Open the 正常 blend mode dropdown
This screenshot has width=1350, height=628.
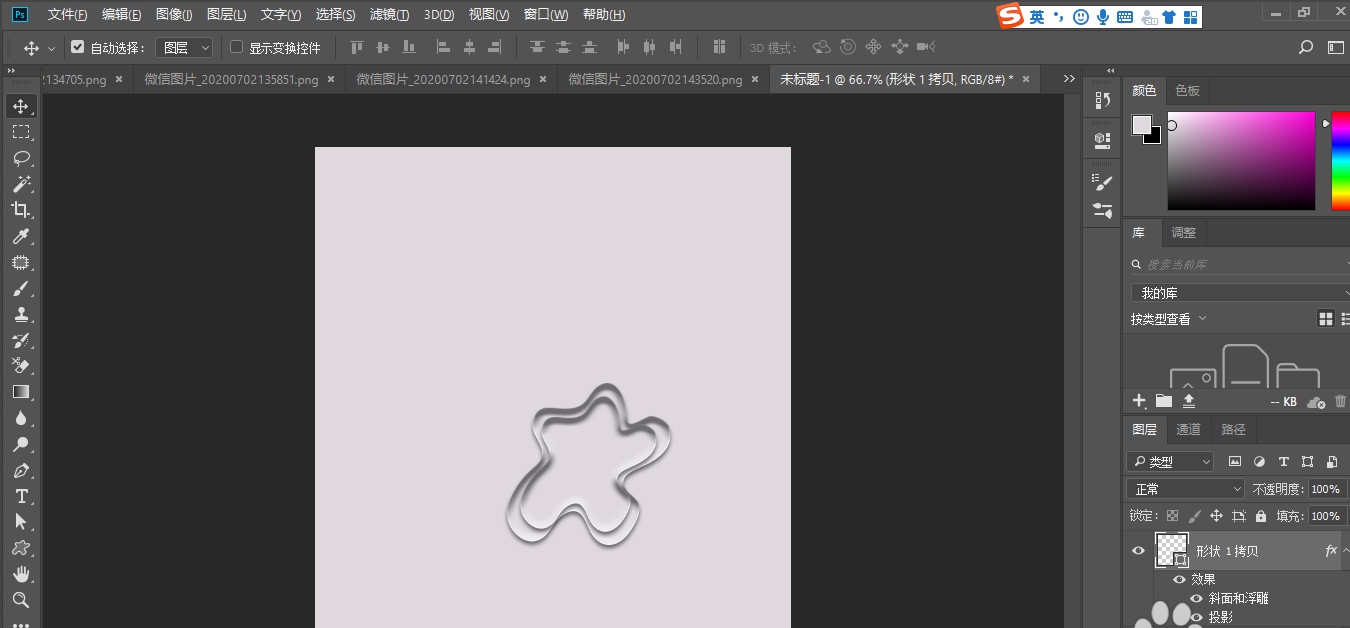tap(1185, 489)
